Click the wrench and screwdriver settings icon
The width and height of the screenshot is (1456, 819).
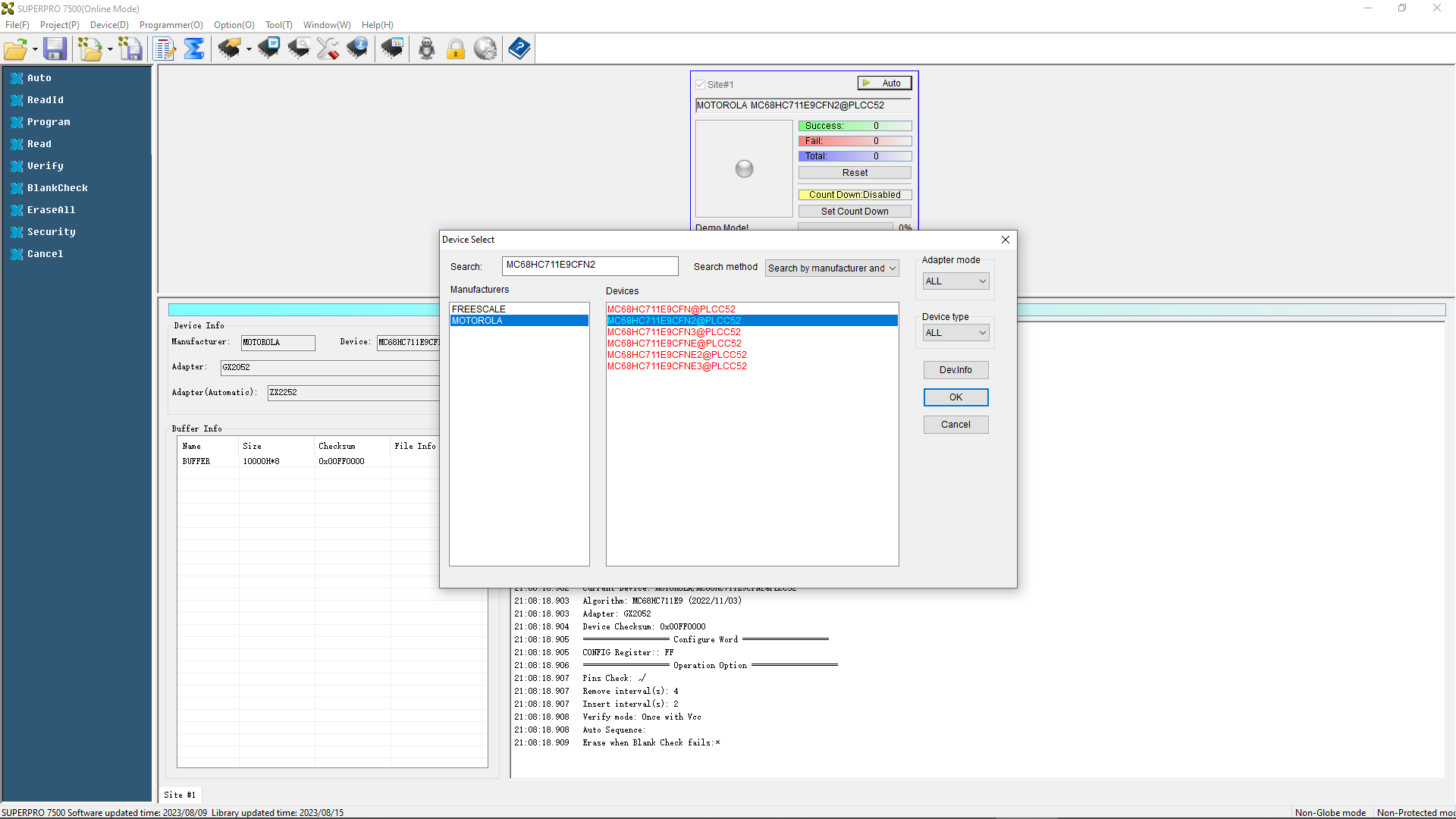(328, 49)
